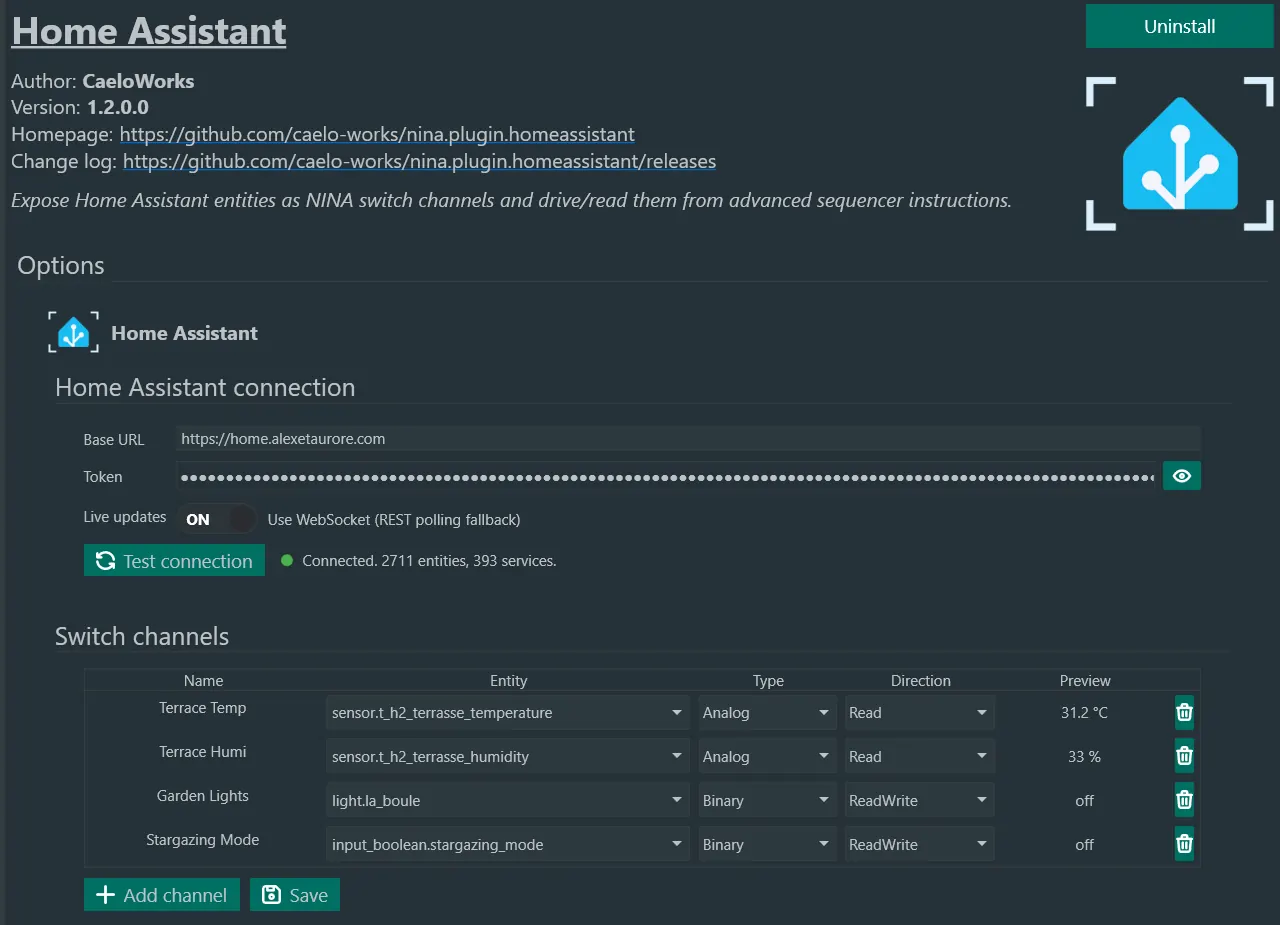Screen dimensions: 1280x925
Task: Click the Token password field
Action: (x=668, y=476)
